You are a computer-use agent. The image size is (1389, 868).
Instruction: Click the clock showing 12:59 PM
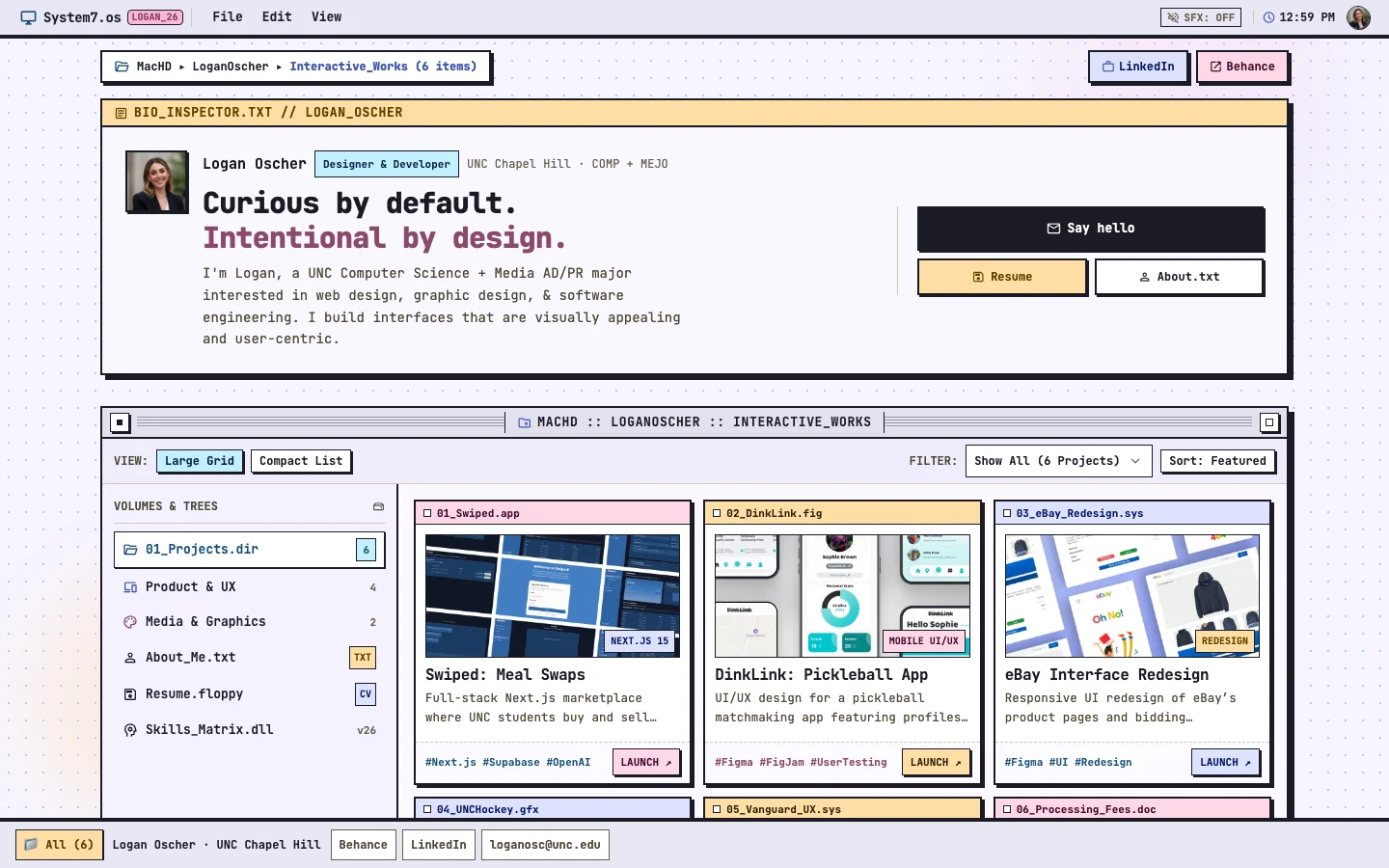[x=1299, y=17]
